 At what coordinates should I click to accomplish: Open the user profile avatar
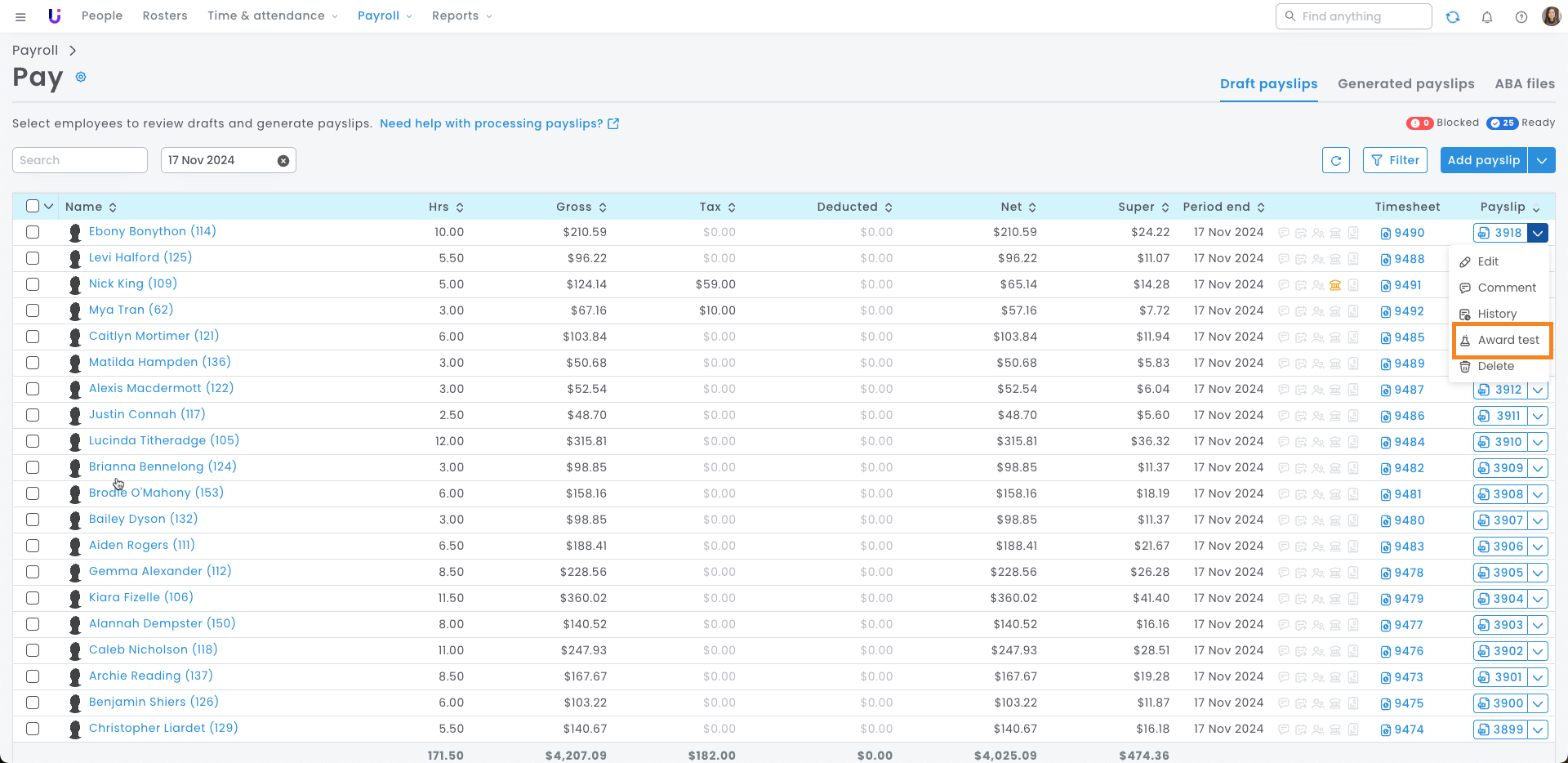[1551, 16]
